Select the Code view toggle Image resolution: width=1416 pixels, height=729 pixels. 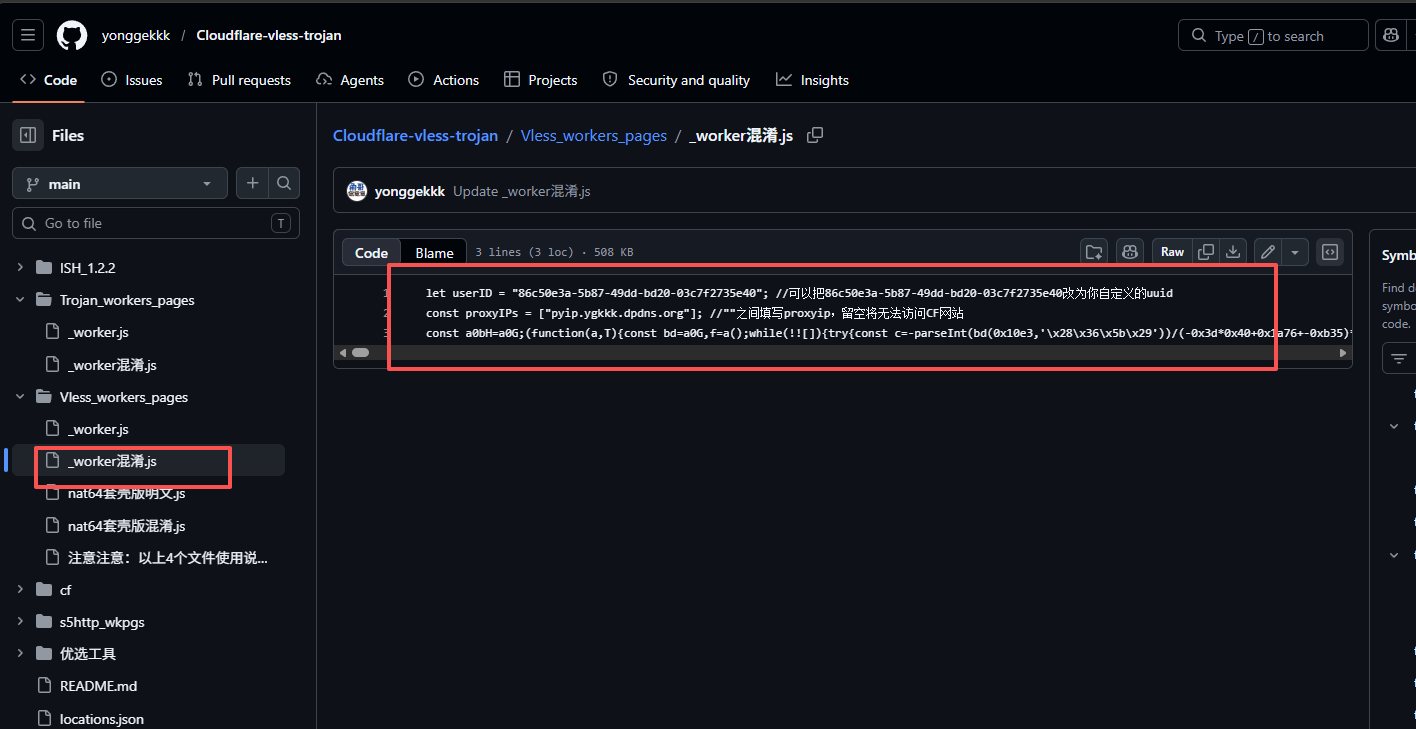tap(371, 253)
